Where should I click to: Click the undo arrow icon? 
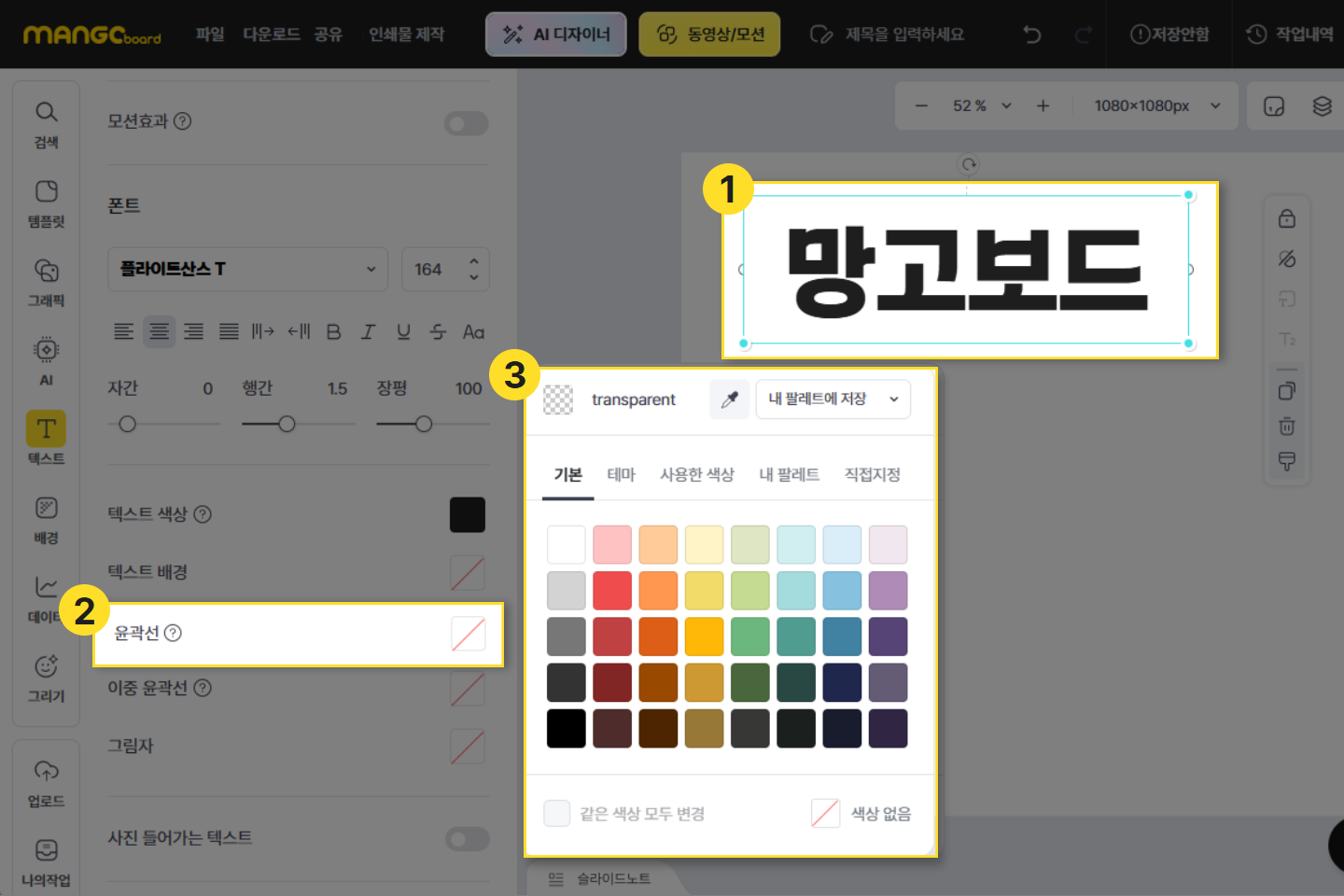pos(1032,35)
